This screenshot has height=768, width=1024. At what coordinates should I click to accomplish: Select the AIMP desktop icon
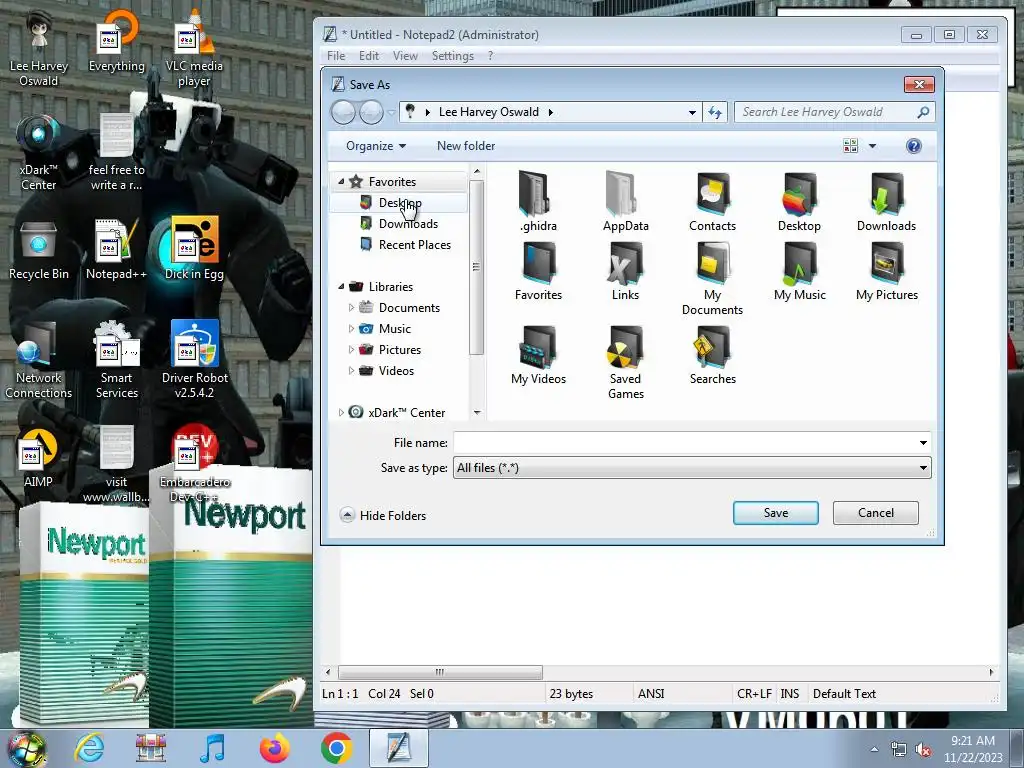tap(39, 457)
